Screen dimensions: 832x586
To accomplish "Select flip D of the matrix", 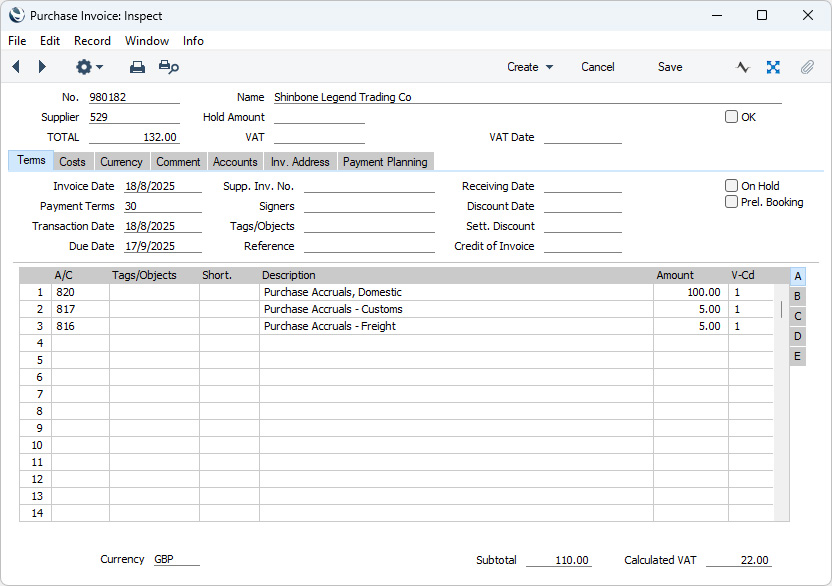I will coord(798,336).
